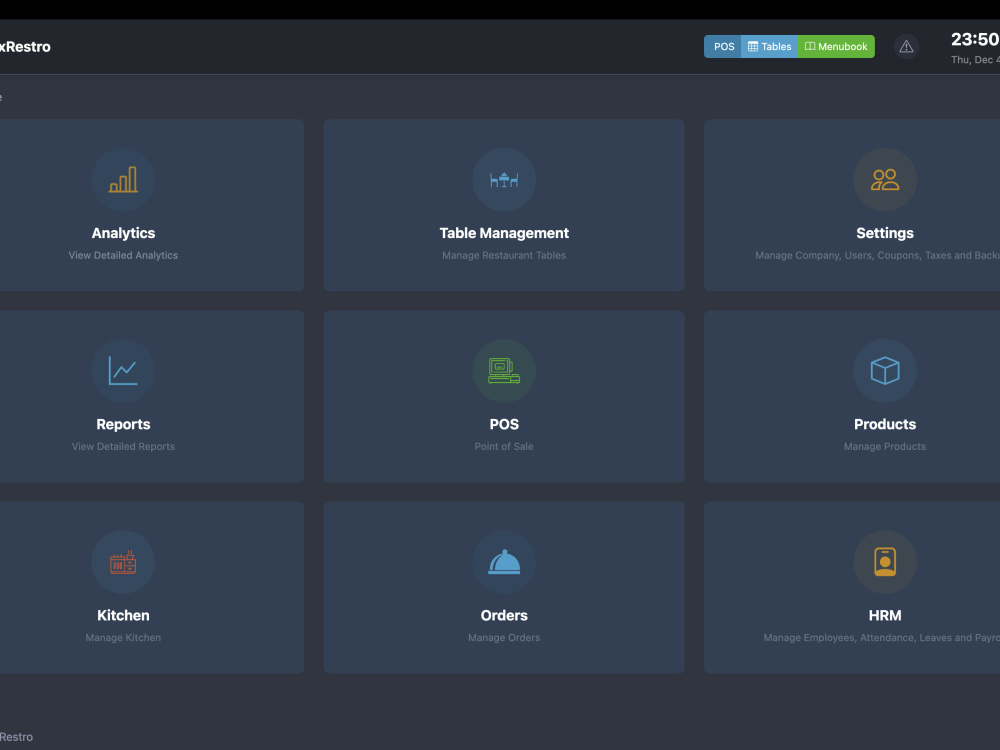Click the HRM card title
The height and width of the screenshot is (750, 1000).
tap(885, 615)
